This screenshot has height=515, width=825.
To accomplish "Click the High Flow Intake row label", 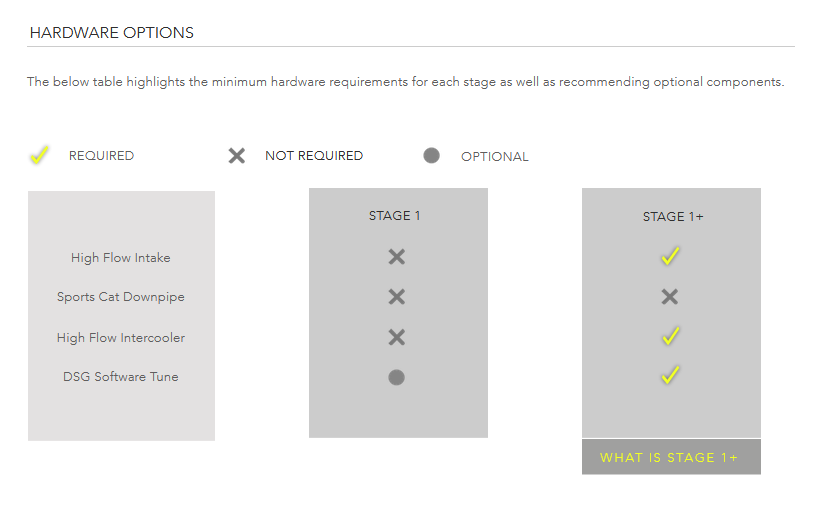I will point(120,258).
